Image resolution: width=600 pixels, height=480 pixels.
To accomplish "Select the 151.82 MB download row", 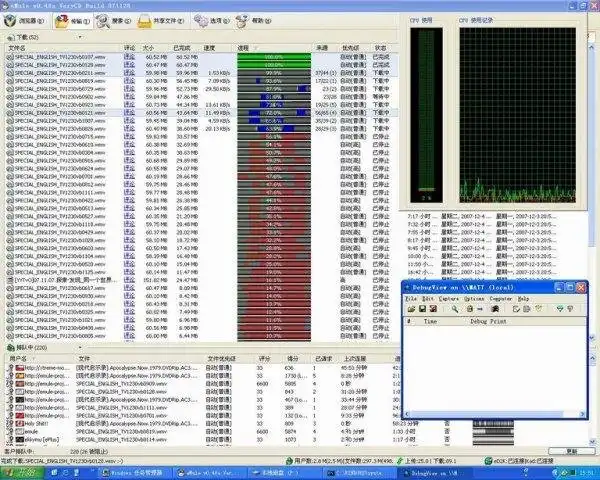I will (201, 280).
